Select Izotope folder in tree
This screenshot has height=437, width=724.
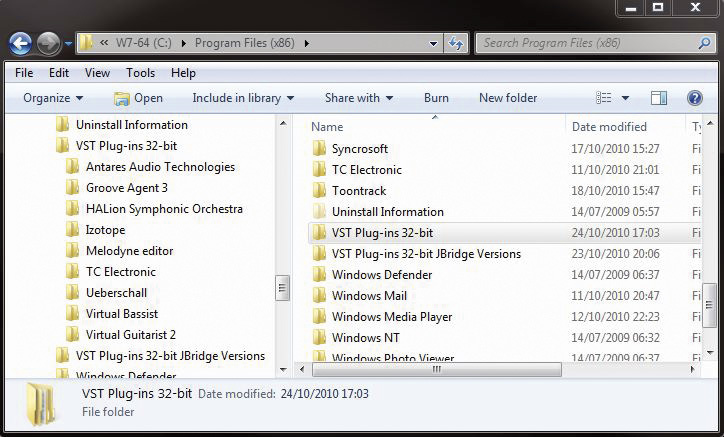click(105, 230)
